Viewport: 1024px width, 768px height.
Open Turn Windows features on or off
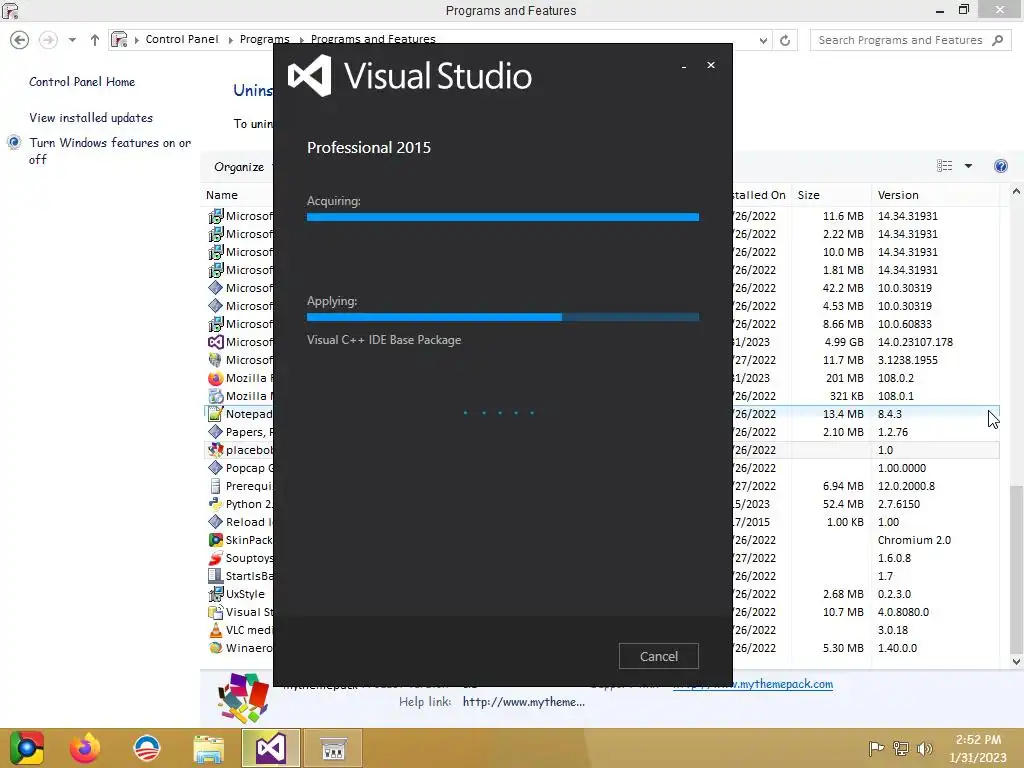click(110, 151)
